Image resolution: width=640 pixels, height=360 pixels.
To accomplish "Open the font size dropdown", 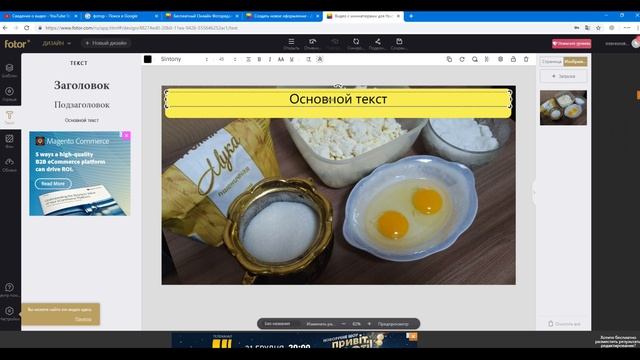I will pos(227,59).
